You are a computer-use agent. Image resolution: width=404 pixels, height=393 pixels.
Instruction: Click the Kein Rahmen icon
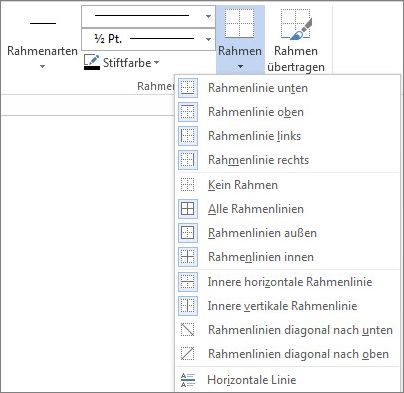click(187, 184)
